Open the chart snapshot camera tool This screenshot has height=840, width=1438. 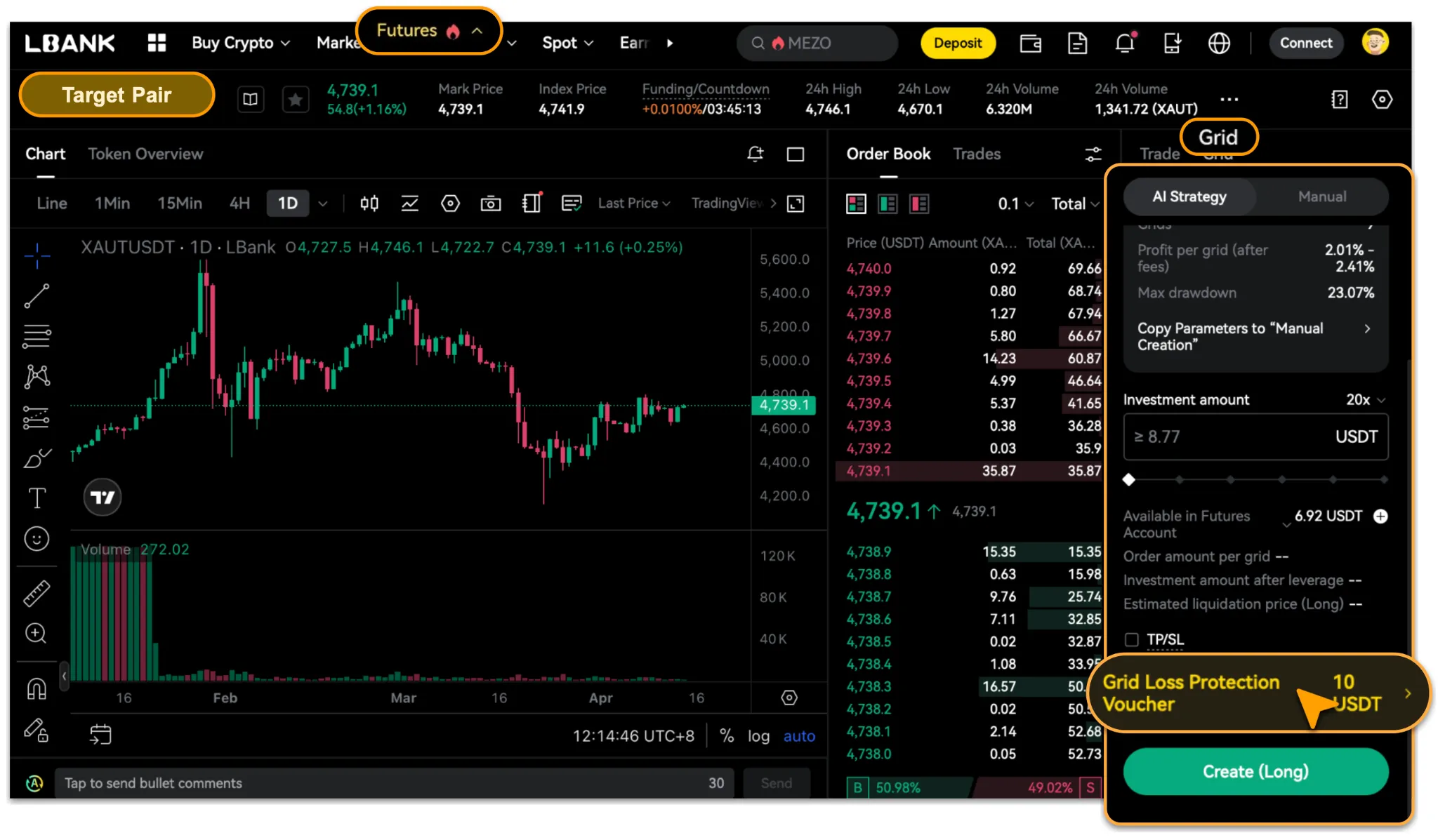tap(490, 204)
